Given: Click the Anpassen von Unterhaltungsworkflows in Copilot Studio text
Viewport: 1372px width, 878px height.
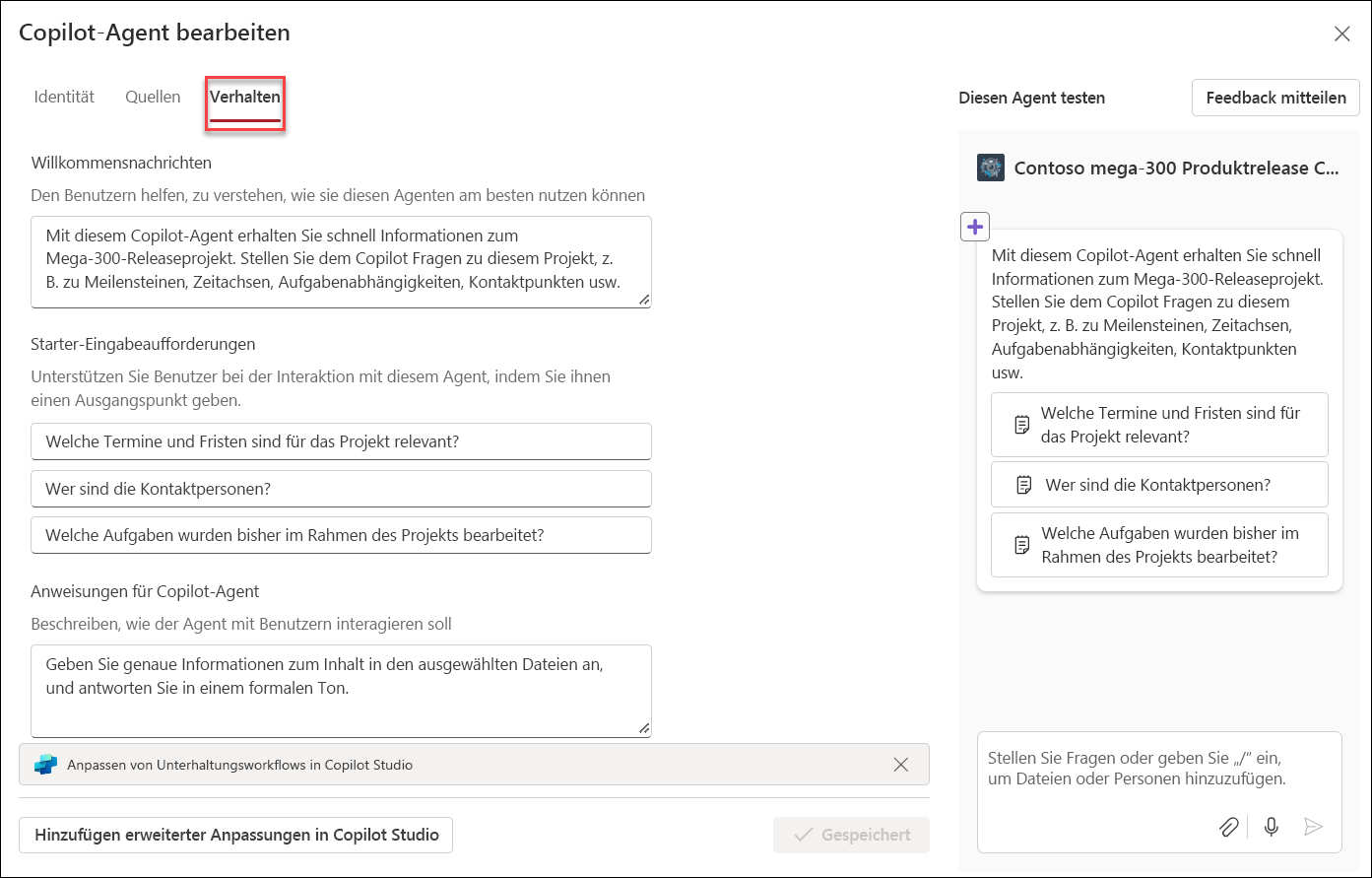Looking at the screenshot, I should 240,765.
